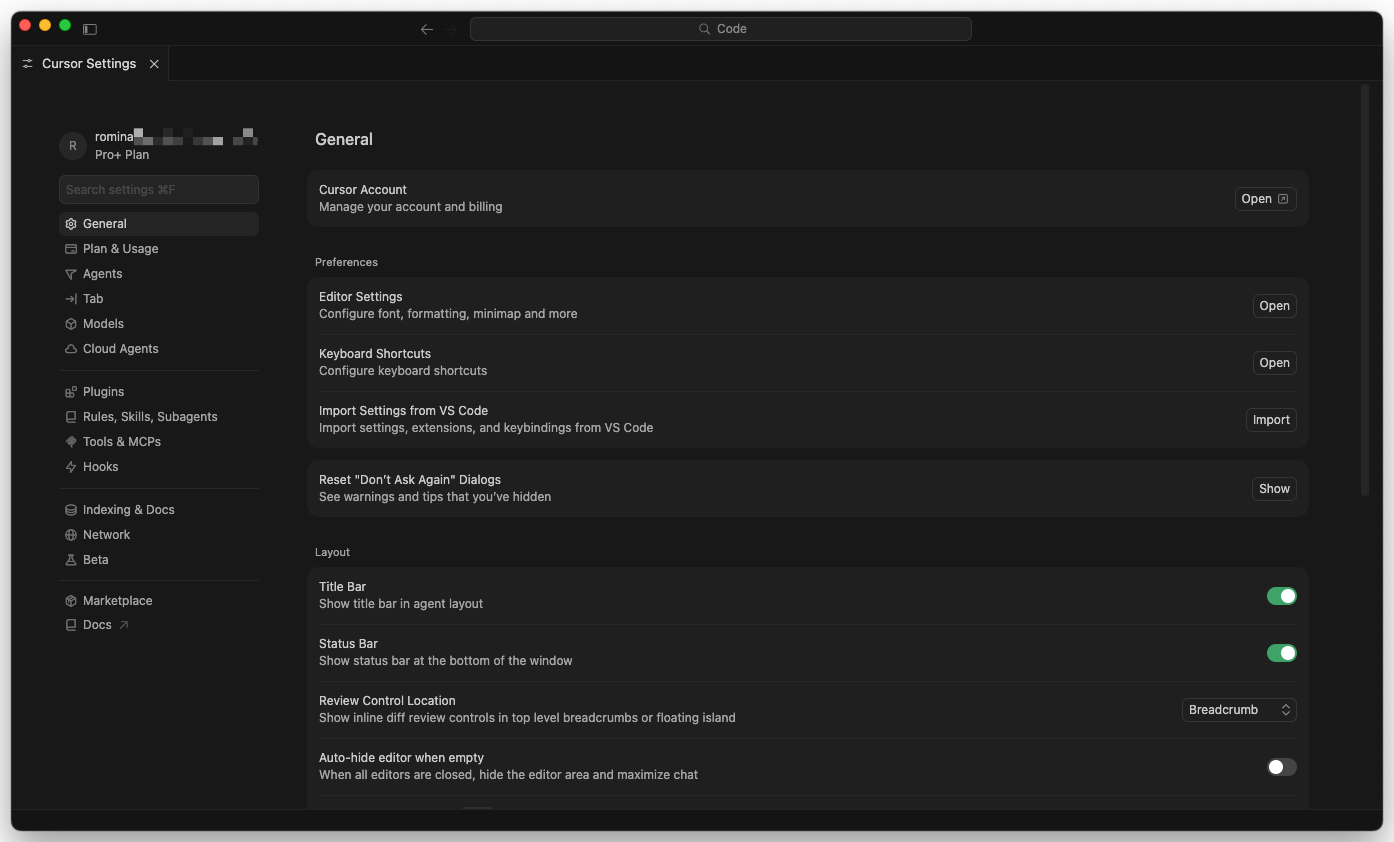Image resolution: width=1394 pixels, height=842 pixels.
Task: Click the settings page vertical scrollbar
Action: [x=1365, y=290]
